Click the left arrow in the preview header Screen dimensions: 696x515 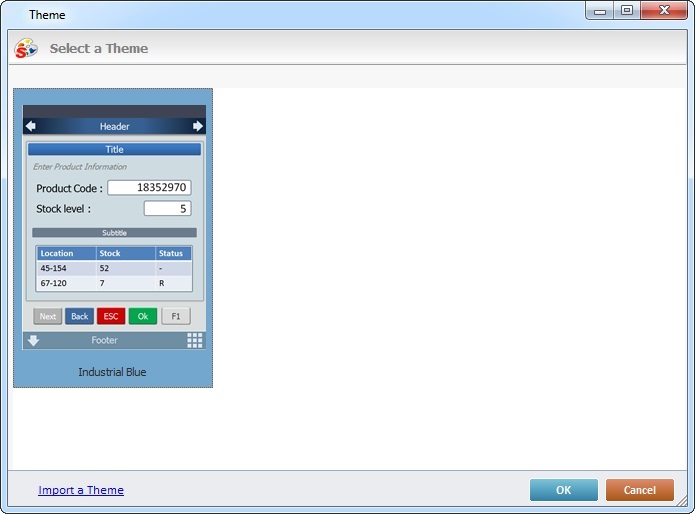click(x=30, y=126)
